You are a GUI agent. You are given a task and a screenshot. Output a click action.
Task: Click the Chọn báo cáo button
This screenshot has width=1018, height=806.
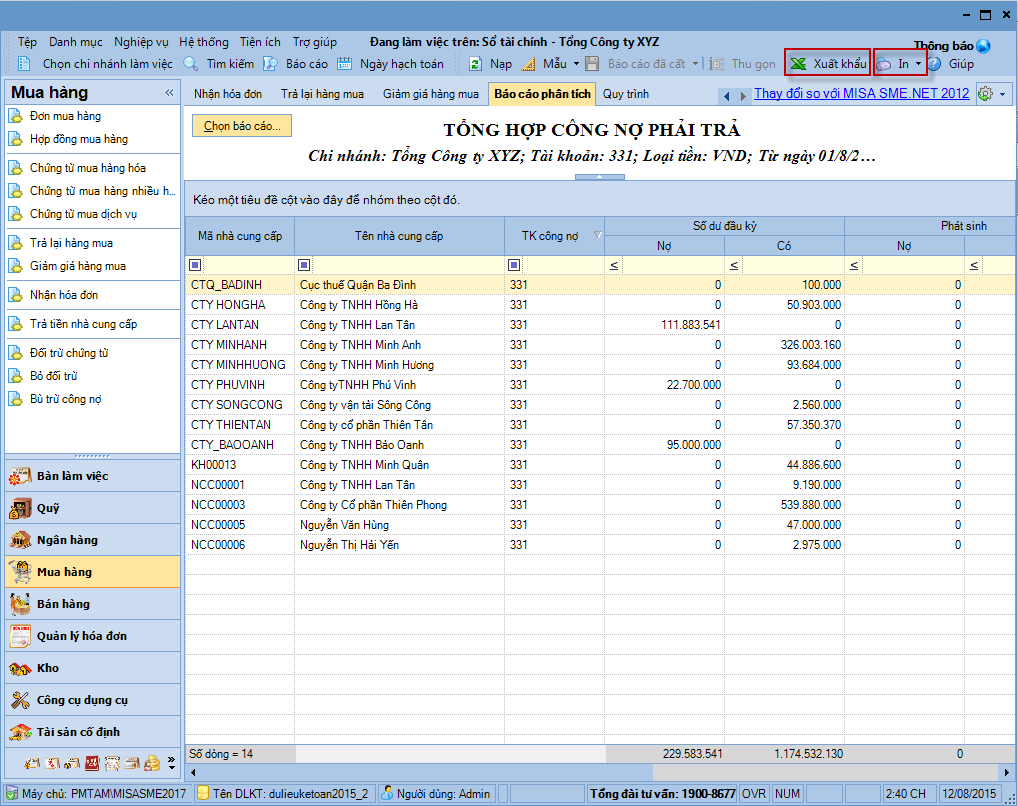(243, 126)
